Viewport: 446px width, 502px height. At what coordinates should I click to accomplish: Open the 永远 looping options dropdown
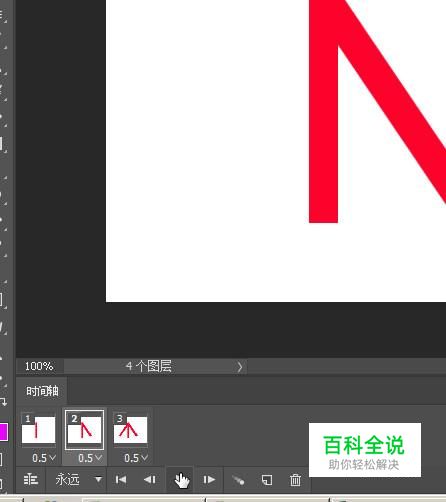[x=79, y=480]
